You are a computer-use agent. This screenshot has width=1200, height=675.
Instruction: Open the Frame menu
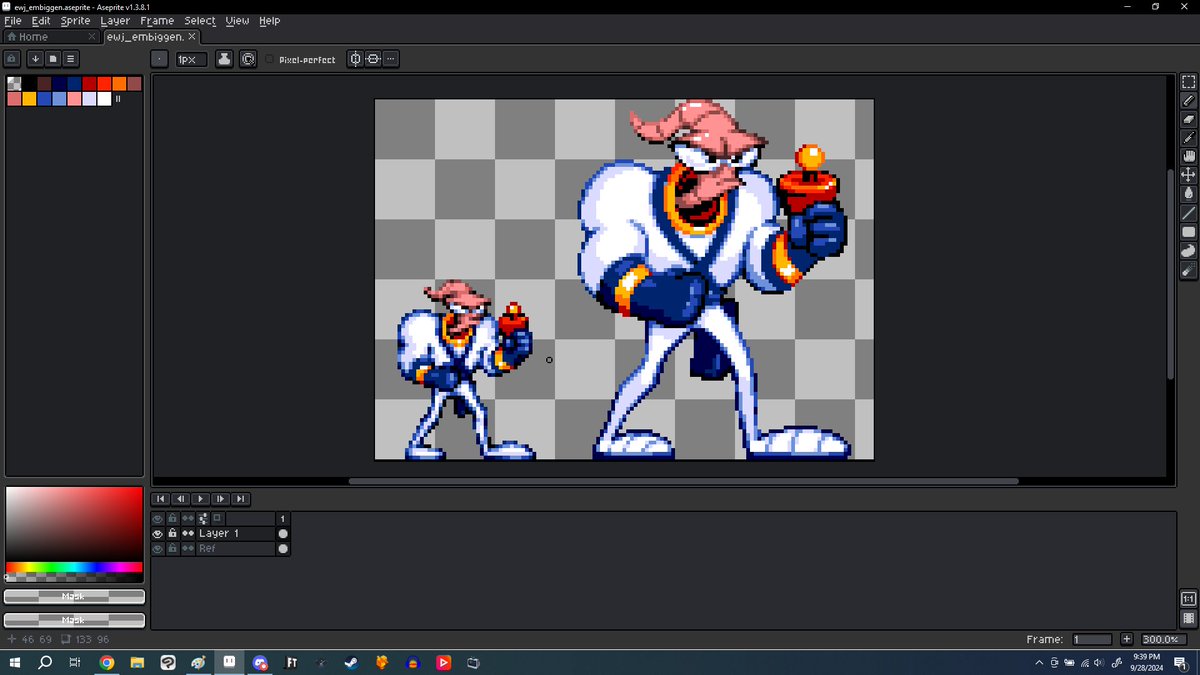click(157, 20)
